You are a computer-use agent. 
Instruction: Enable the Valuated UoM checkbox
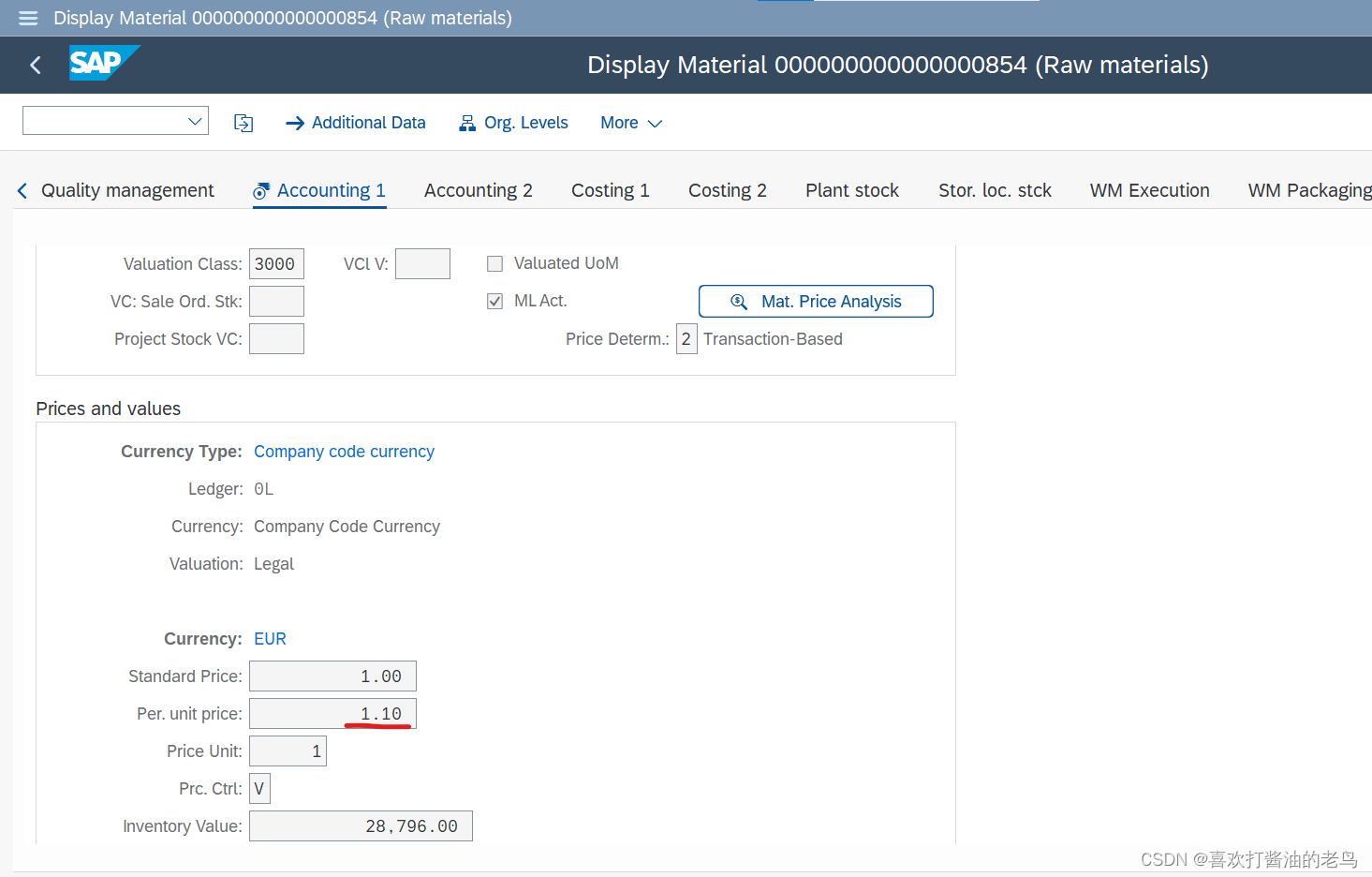(494, 263)
